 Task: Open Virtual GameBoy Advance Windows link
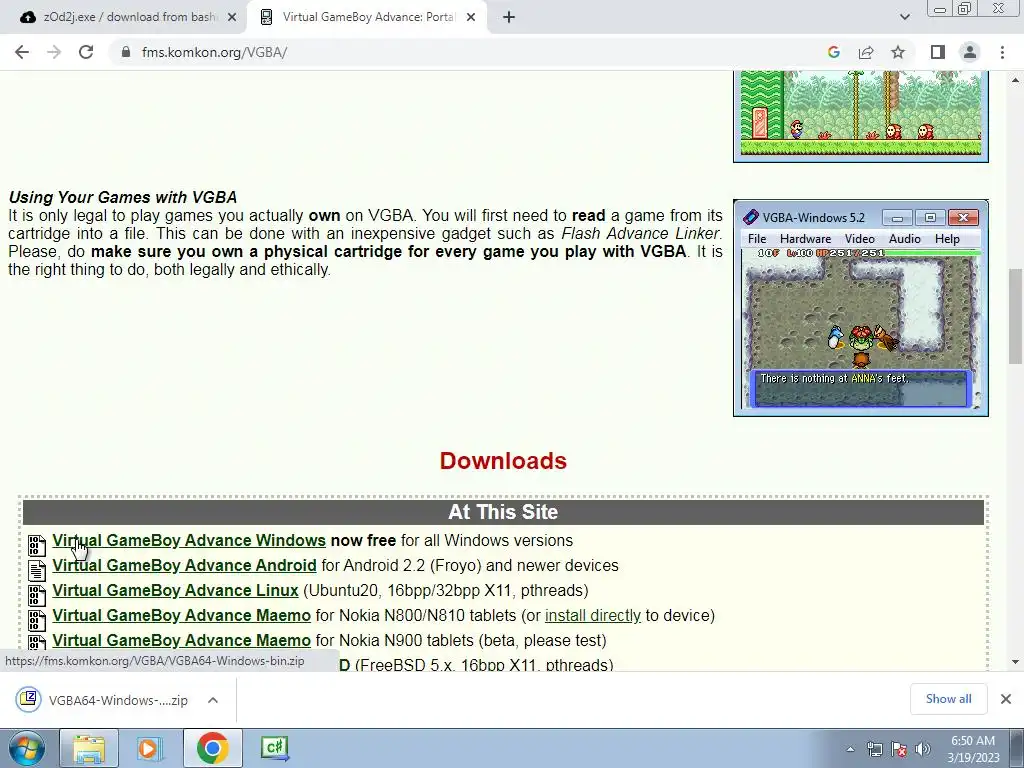(189, 541)
